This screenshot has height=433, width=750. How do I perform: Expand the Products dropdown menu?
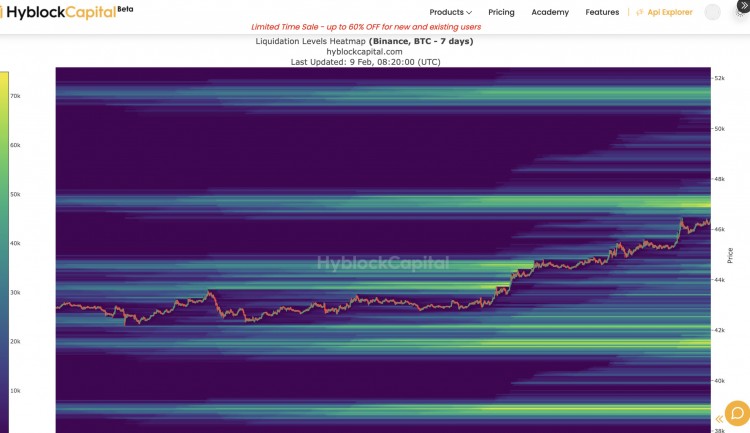[450, 12]
